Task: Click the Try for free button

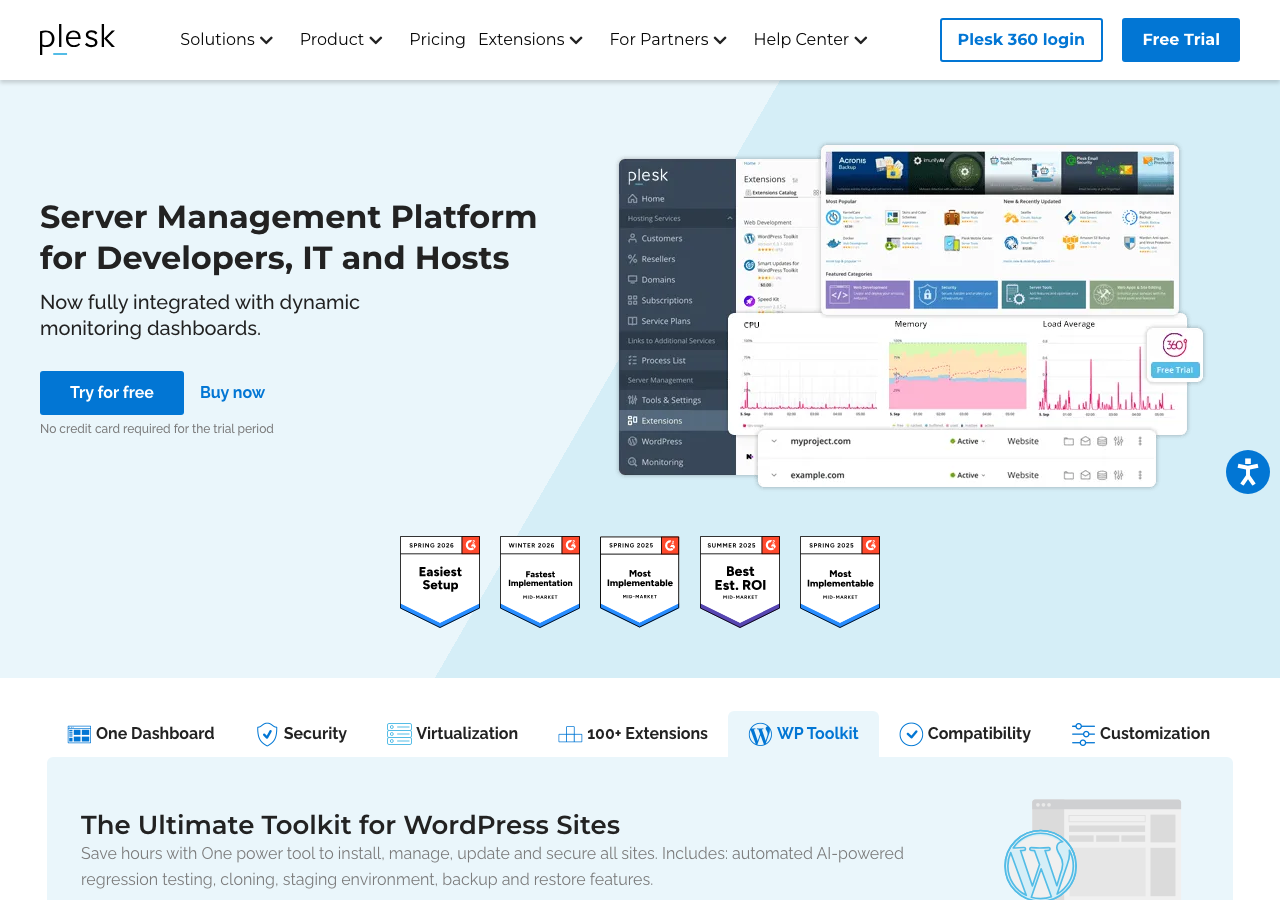Action: [112, 393]
